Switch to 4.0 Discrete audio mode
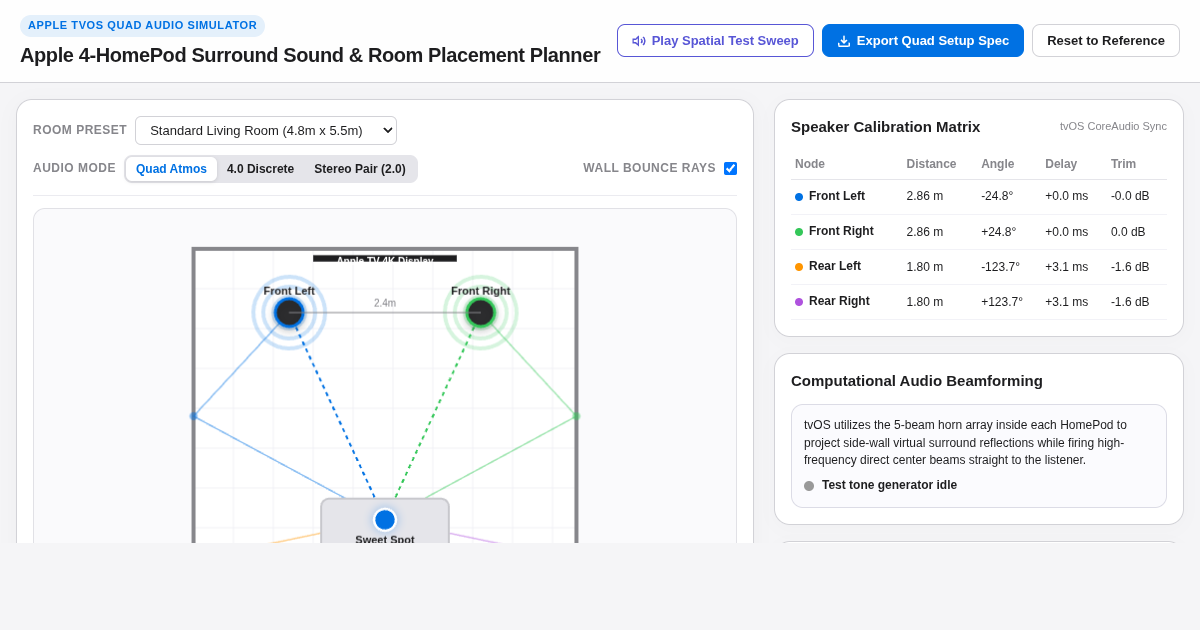The height and width of the screenshot is (630, 1200). pyautogui.click(x=260, y=169)
